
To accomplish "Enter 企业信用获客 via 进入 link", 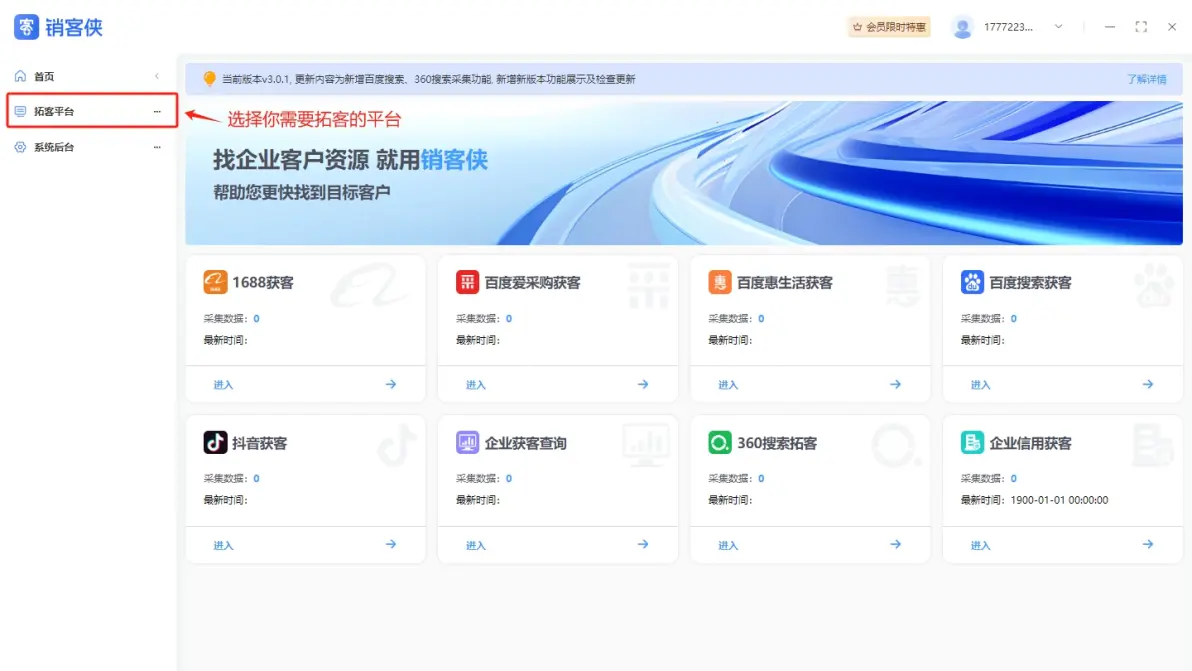I will click(980, 545).
